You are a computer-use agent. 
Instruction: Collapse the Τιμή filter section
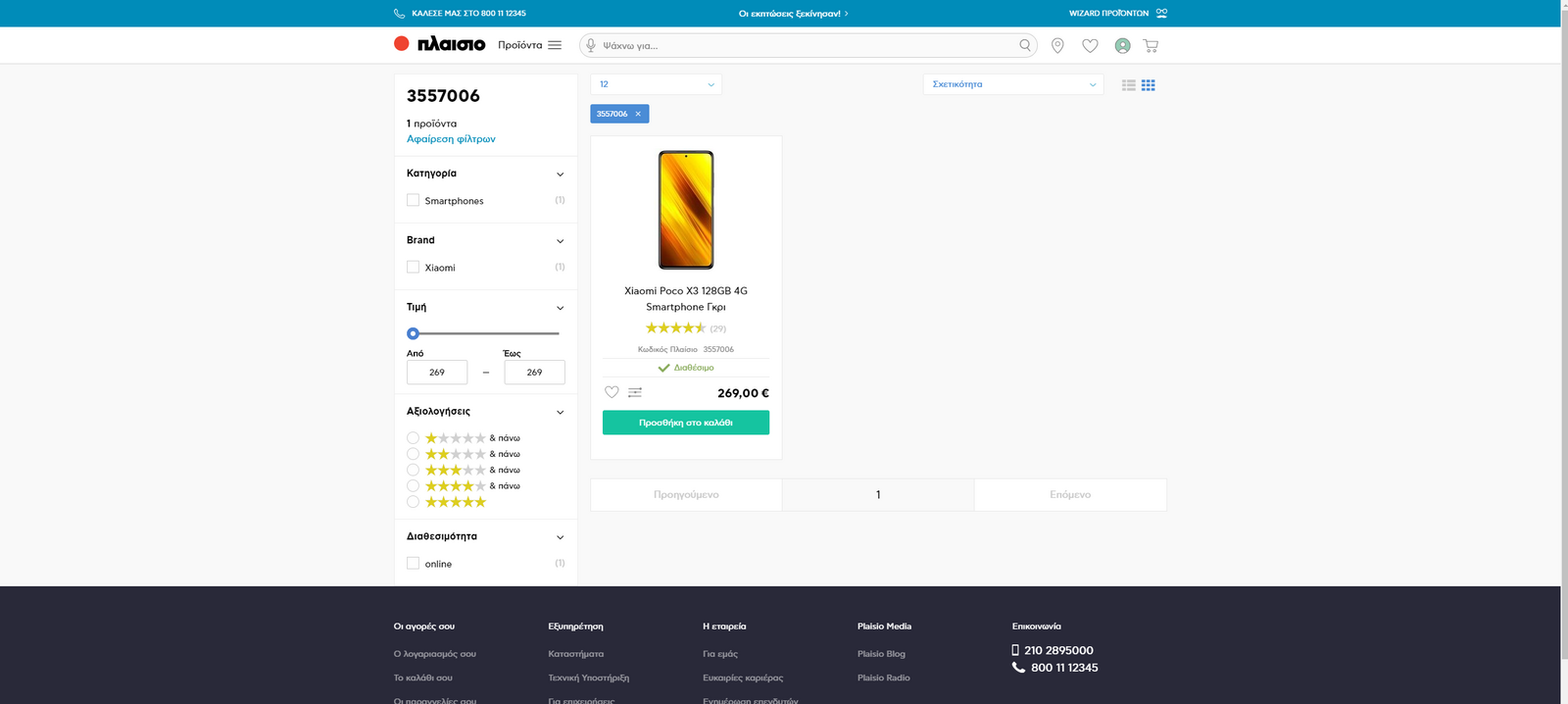tap(561, 308)
